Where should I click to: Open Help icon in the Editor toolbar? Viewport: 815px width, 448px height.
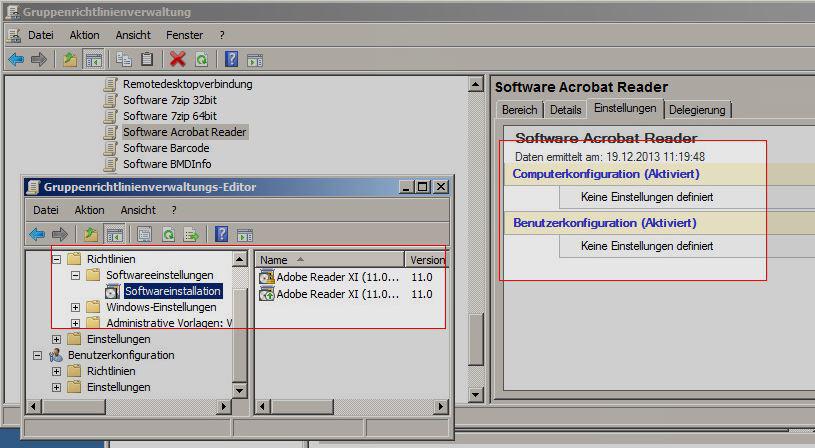pyautogui.click(x=221, y=234)
